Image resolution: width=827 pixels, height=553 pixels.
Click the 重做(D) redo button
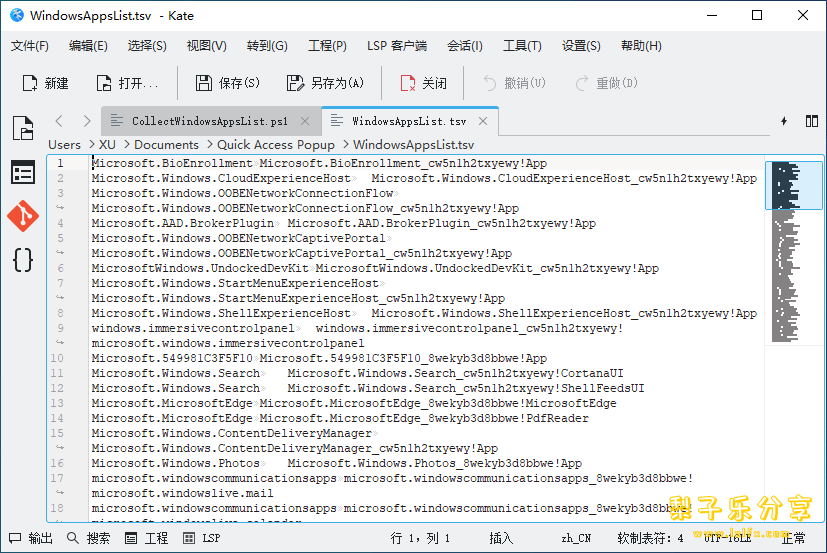coord(607,83)
